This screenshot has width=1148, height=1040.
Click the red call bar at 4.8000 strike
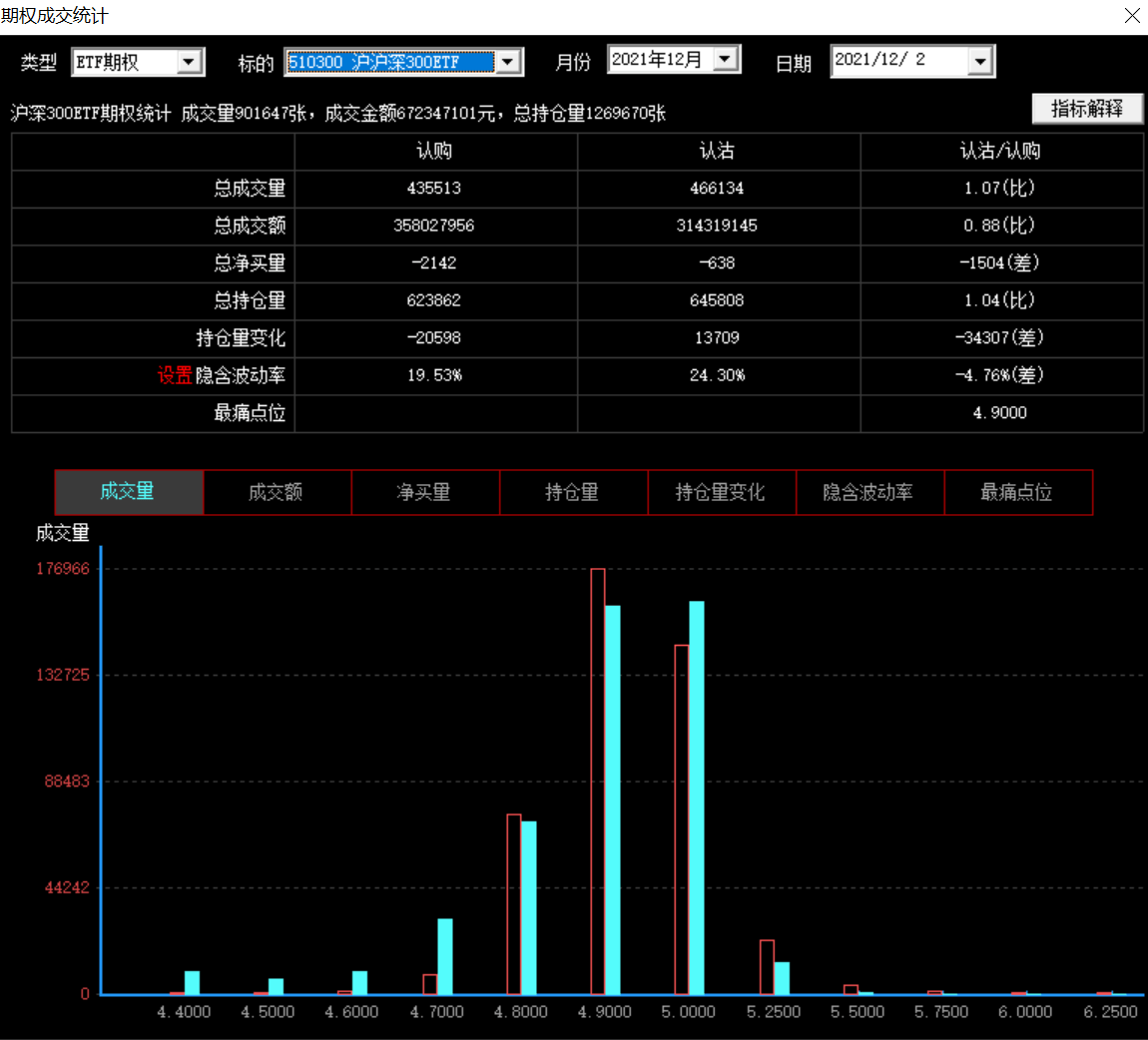pyautogui.click(x=513, y=903)
